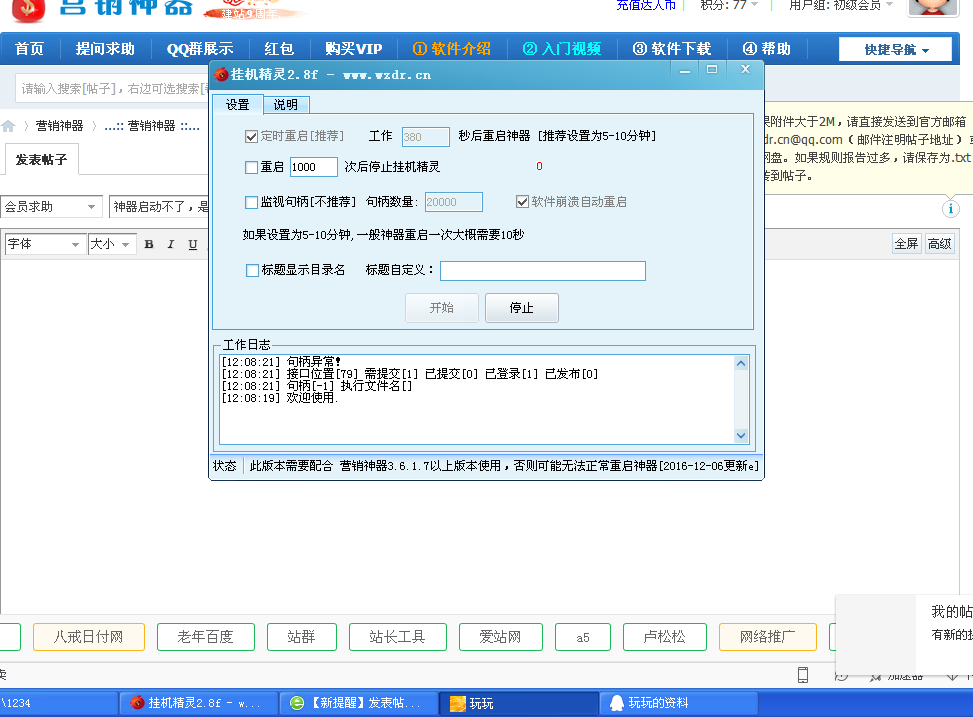Screen dimensions: 973x717
Task: Expand the 字体 font dropdown
Action: pos(45,245)
